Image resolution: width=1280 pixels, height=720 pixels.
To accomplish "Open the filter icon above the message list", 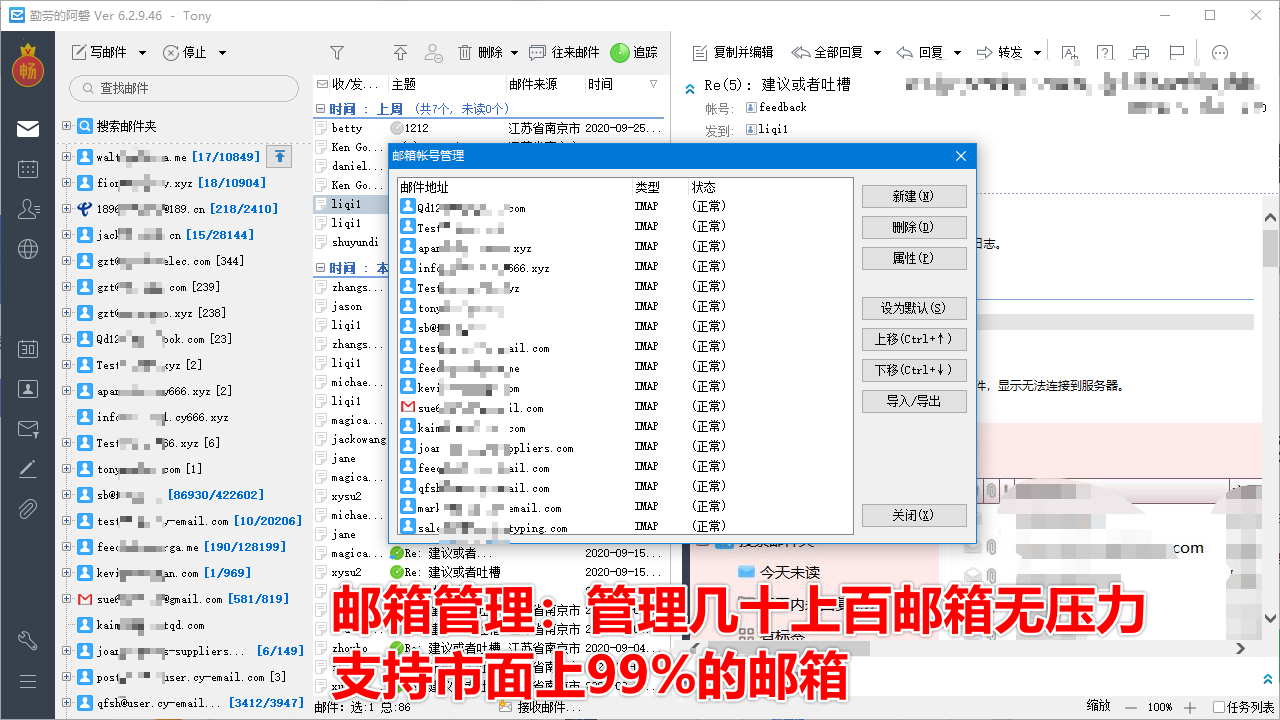I will click(x=336, y=52).
